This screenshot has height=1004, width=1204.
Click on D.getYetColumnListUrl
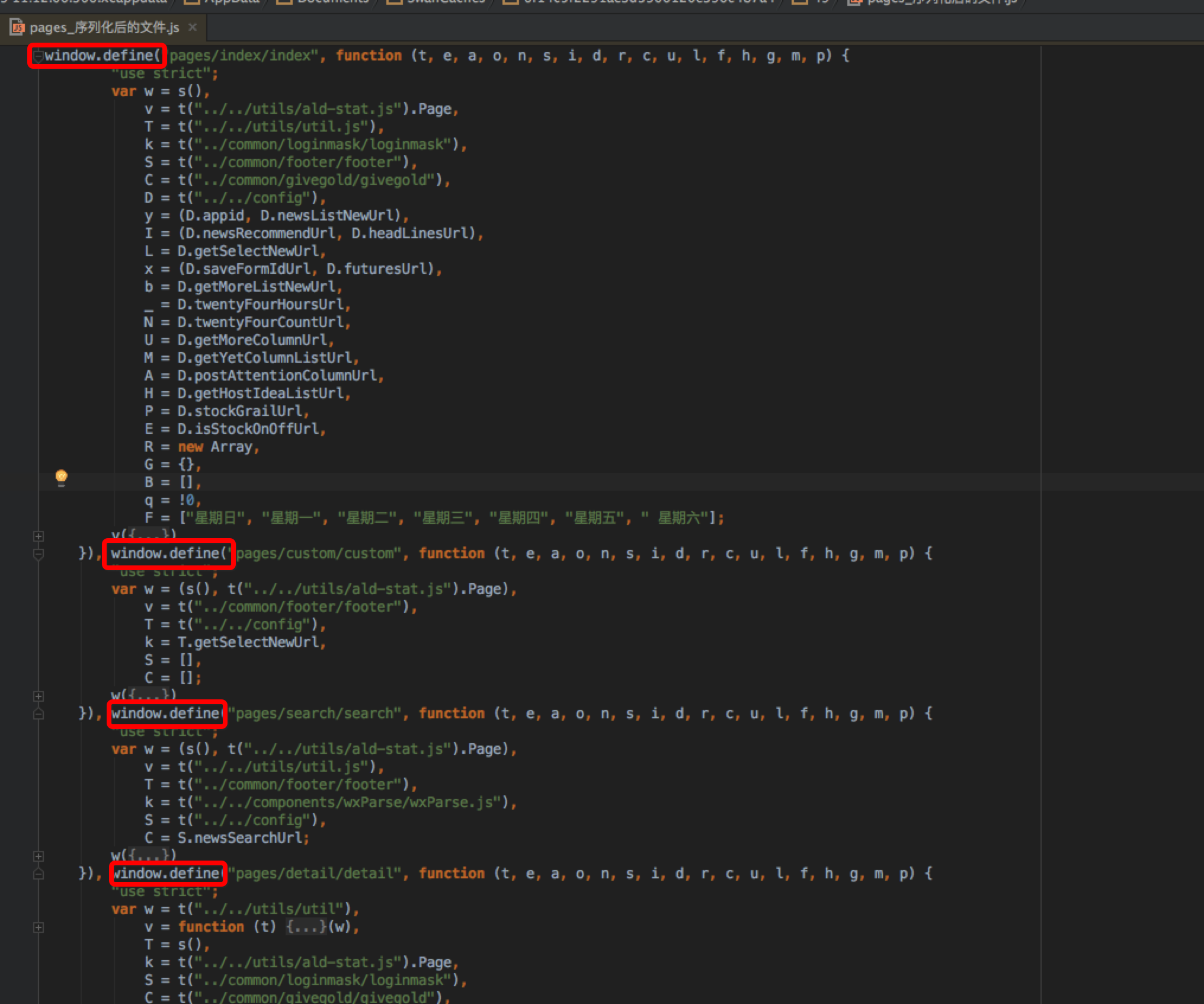coord(265,358)
